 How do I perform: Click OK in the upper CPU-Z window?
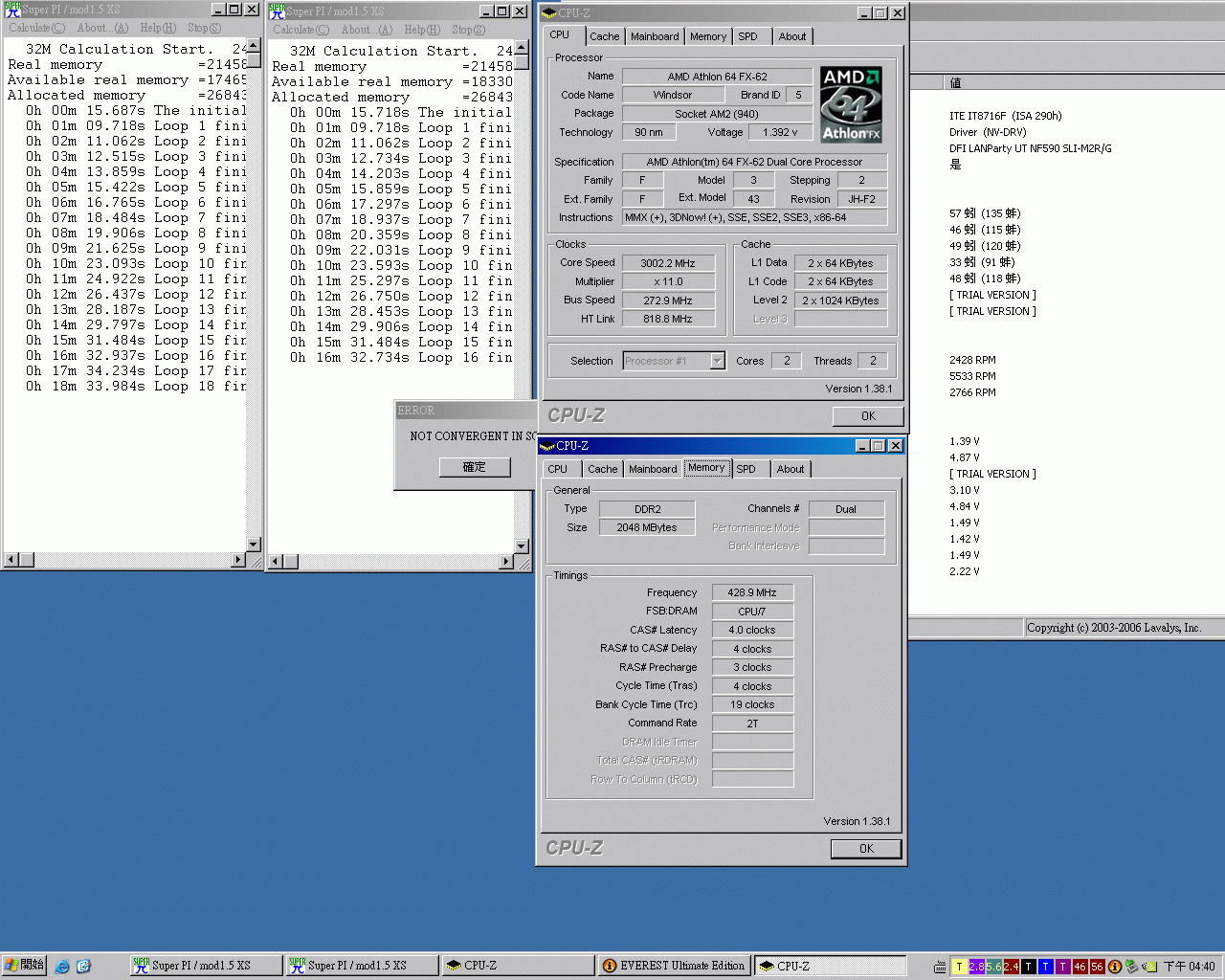(x=868, y=416)
